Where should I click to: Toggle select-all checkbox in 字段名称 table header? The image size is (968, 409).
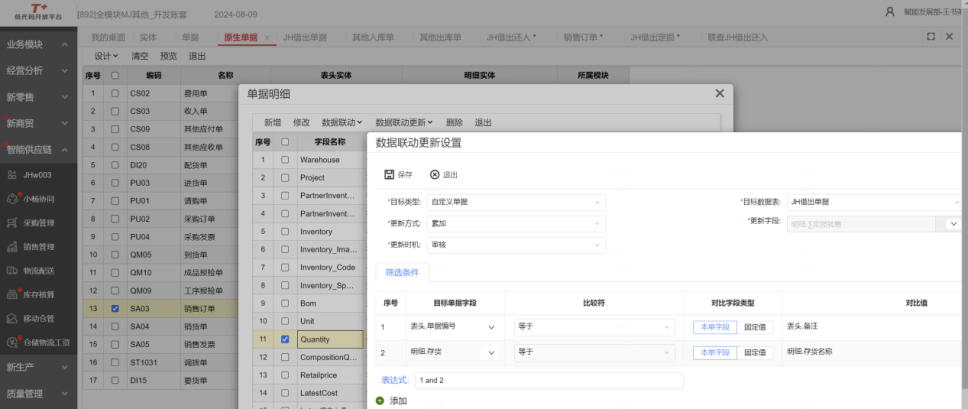(x=285, y=142)
